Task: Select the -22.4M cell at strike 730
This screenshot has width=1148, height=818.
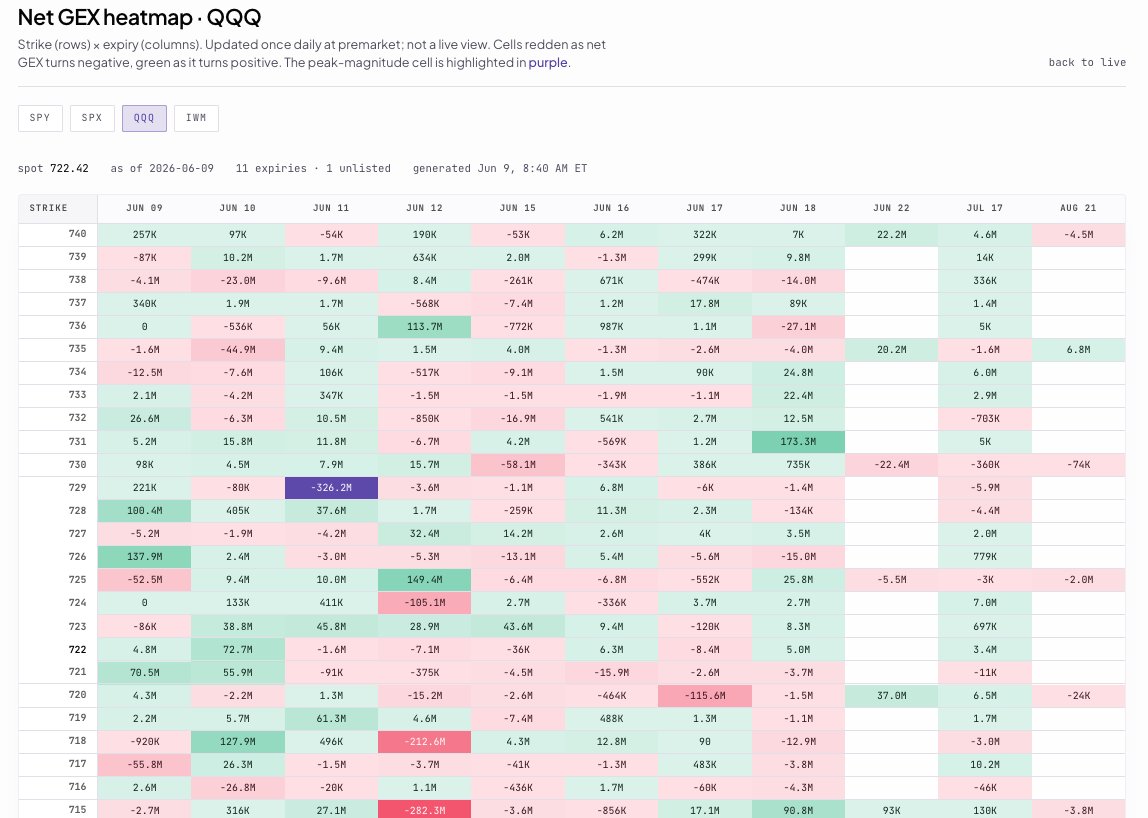Action: [x=892, y=464]
